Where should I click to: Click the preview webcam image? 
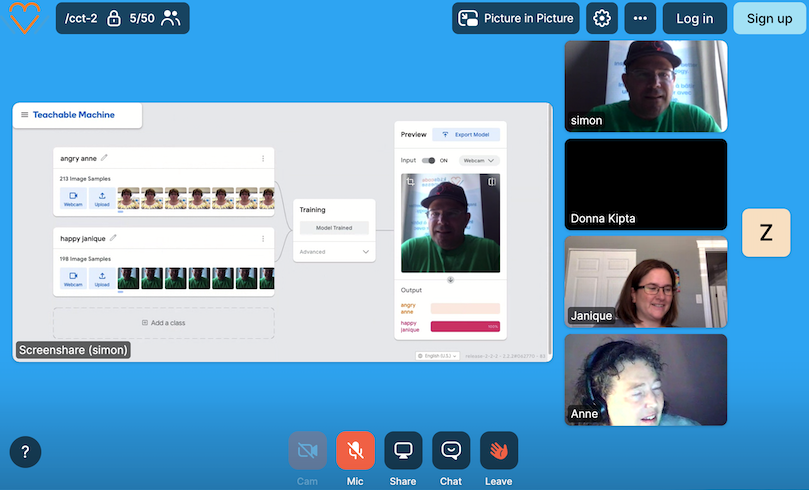[x=450, y=223]
